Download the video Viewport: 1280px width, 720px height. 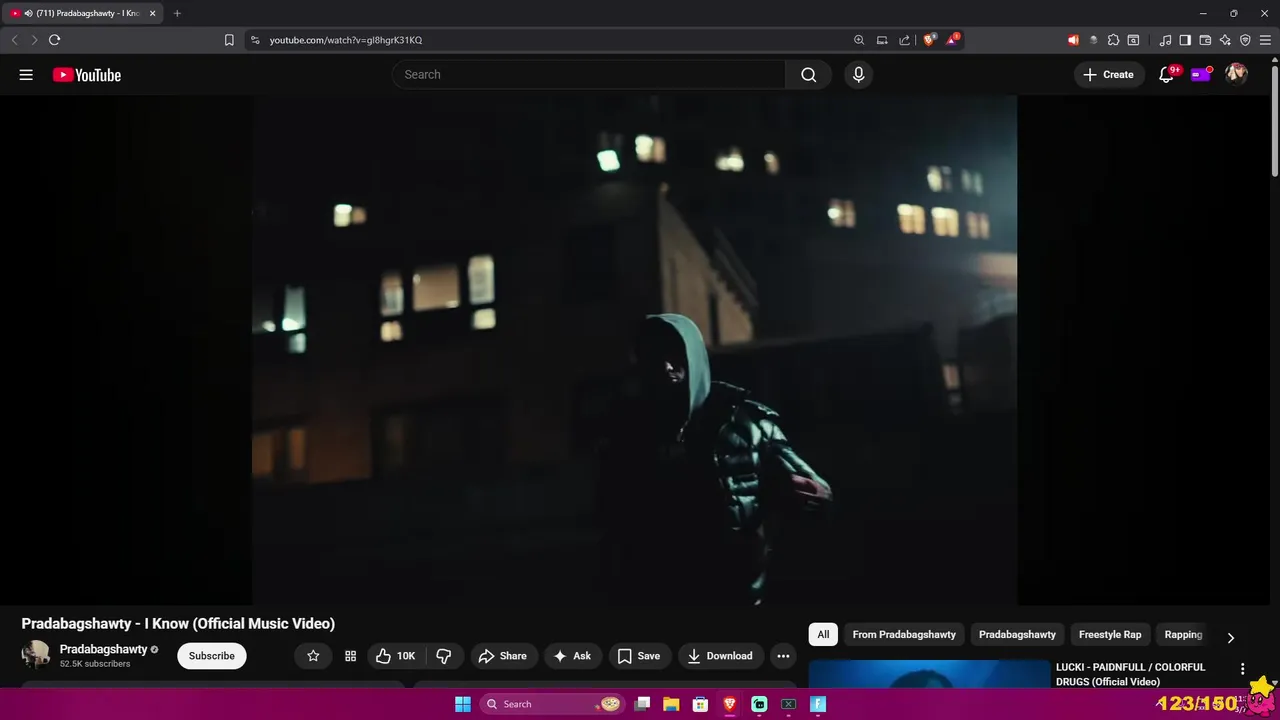(721, 656)
